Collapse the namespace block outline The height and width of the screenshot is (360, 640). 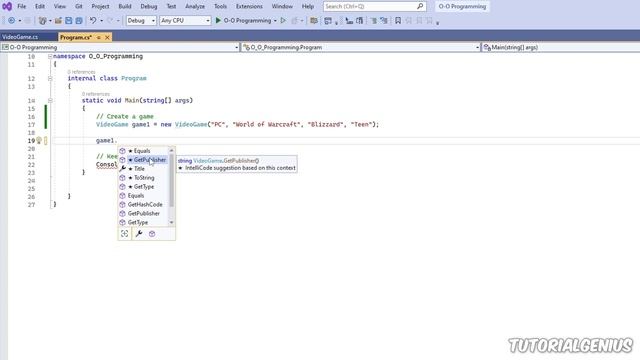pos(50,56)
